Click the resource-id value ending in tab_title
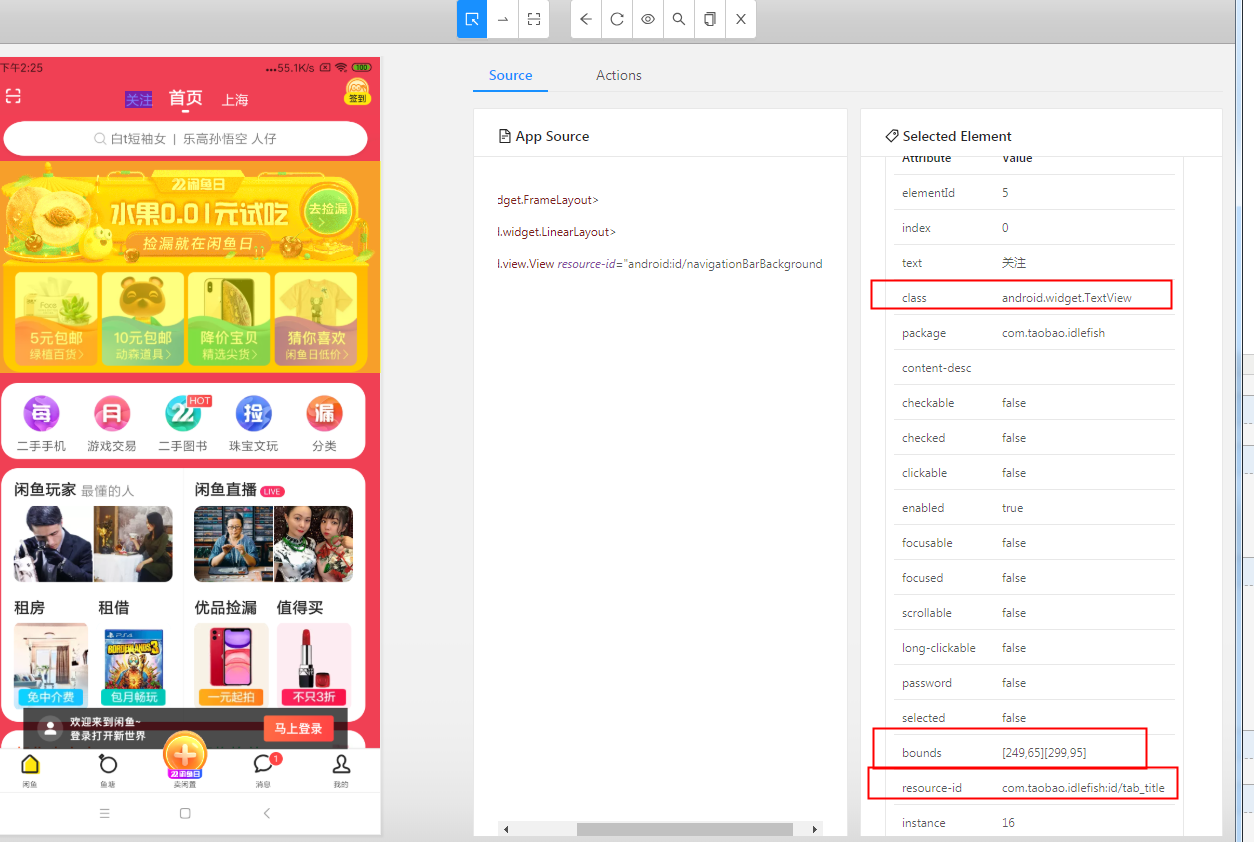1254x842 pixels. click(x=1083, y=788)
